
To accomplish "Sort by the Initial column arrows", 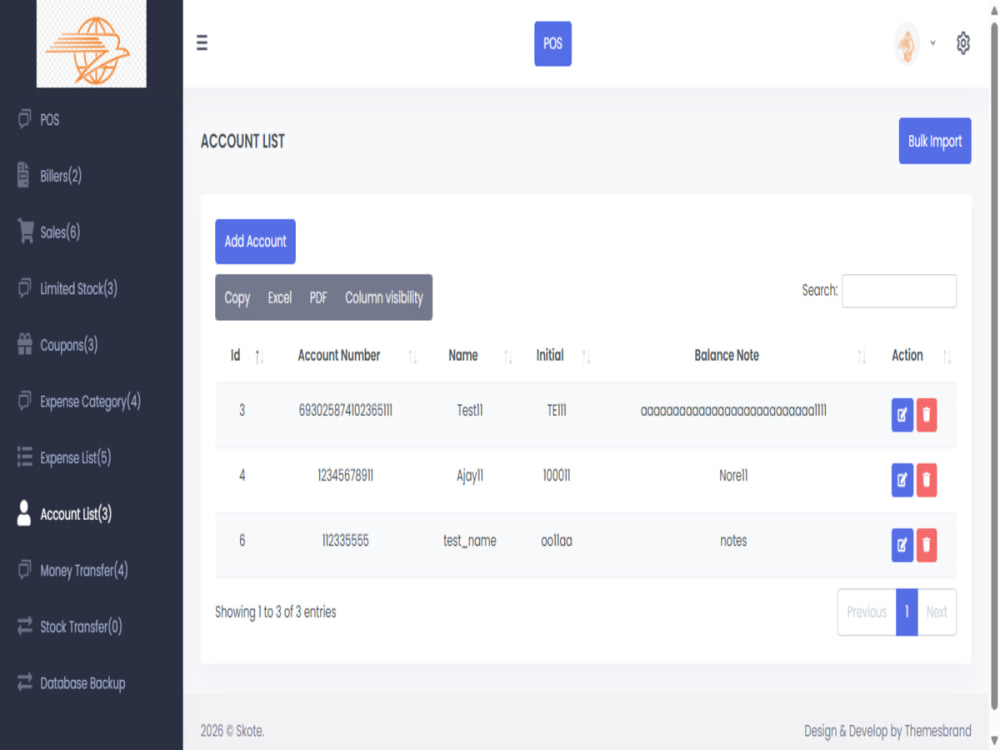I will 586,357.
